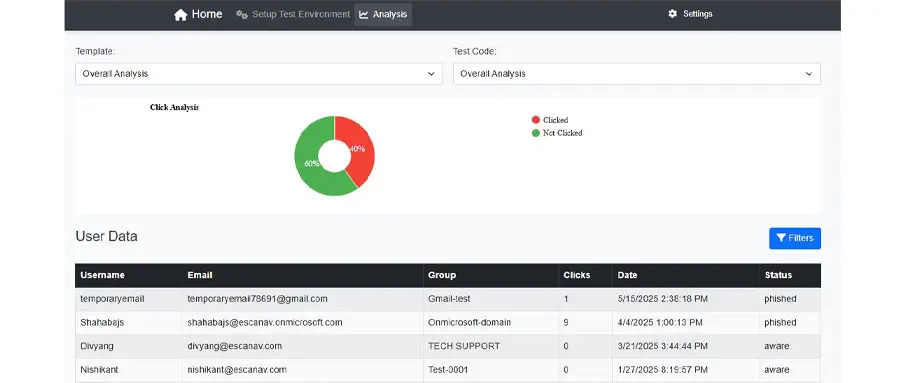Click the Home house icon

pos(181,15)
